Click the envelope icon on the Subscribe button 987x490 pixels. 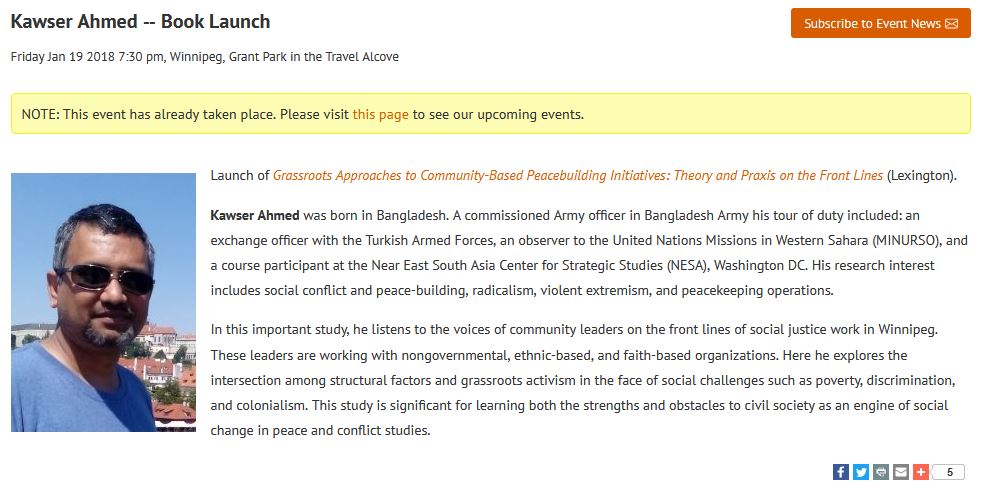coord(951,24)
